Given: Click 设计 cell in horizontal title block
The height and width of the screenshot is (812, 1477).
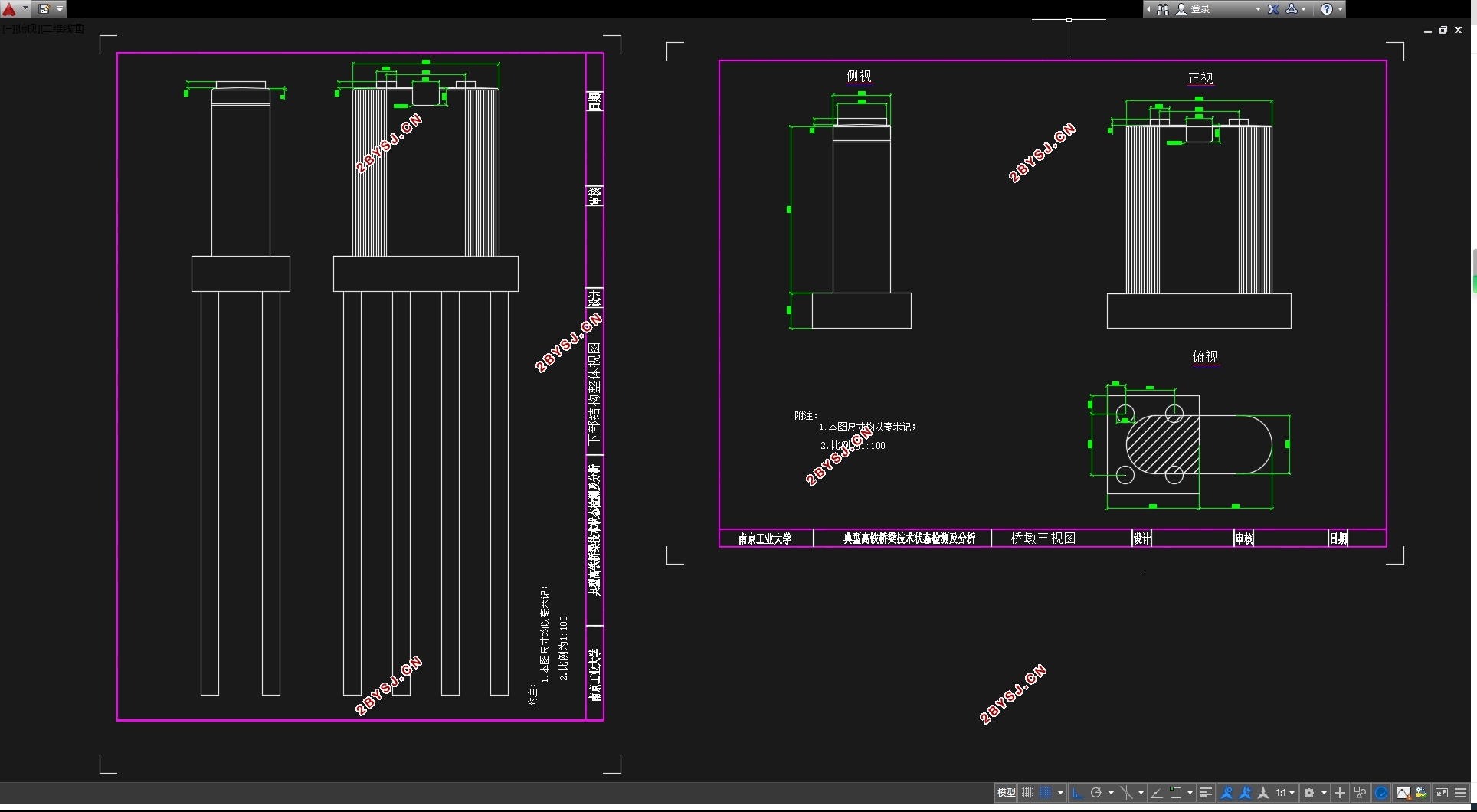Looking at the screenshot, I should point(1141,539).
